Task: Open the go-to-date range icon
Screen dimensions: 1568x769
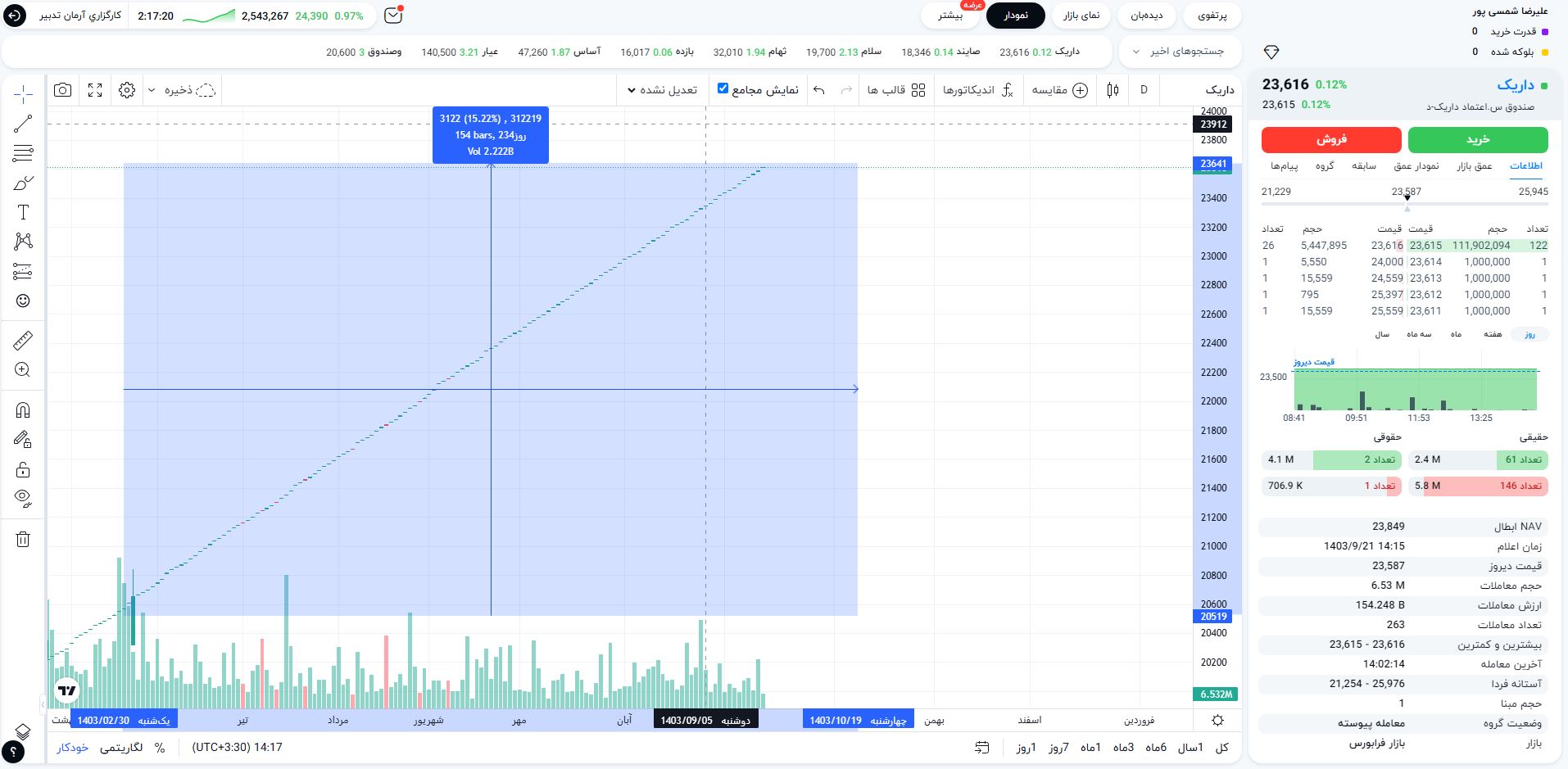Action: click(x=982, y=748)
